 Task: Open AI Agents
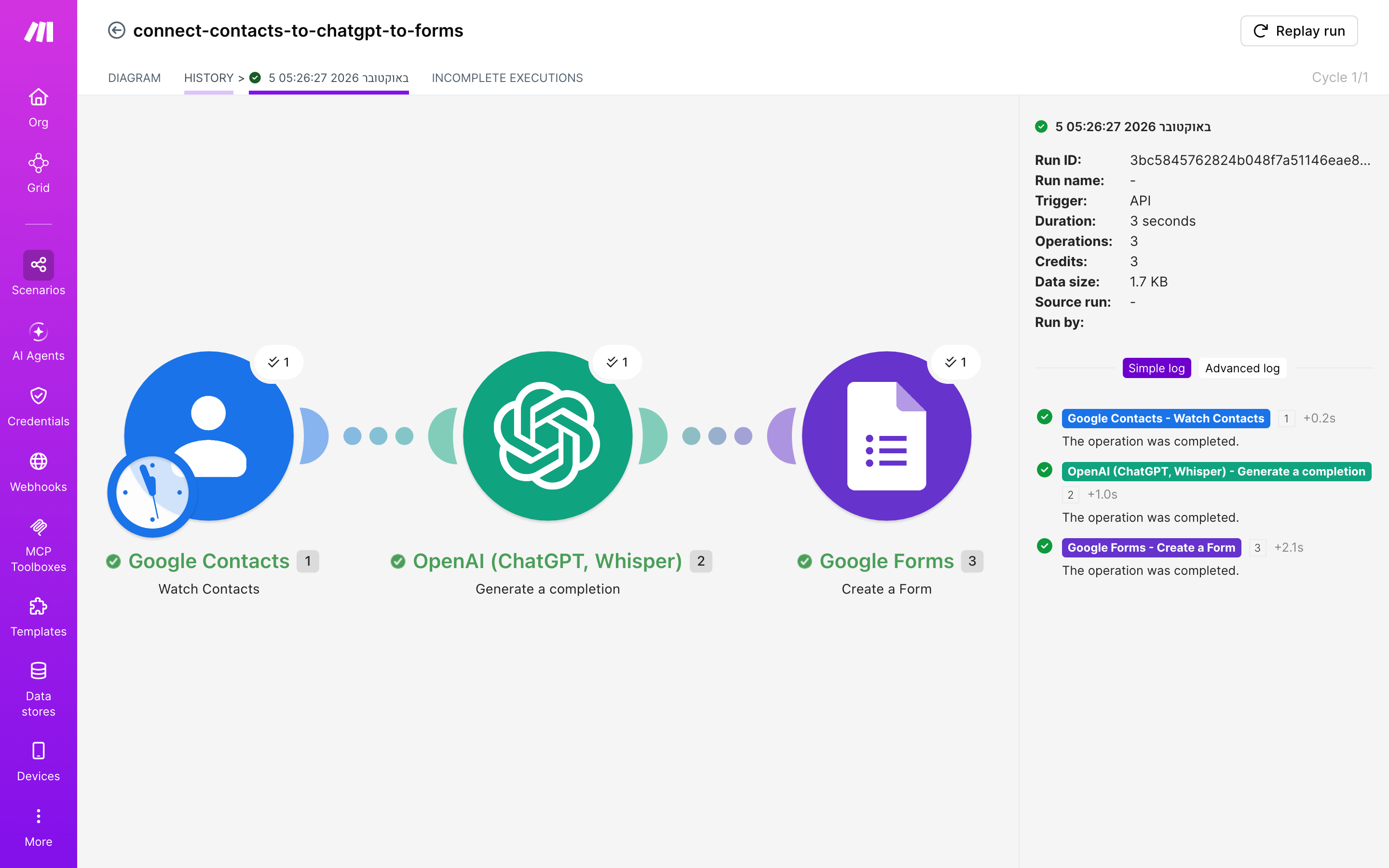click(x=39, y=341)
